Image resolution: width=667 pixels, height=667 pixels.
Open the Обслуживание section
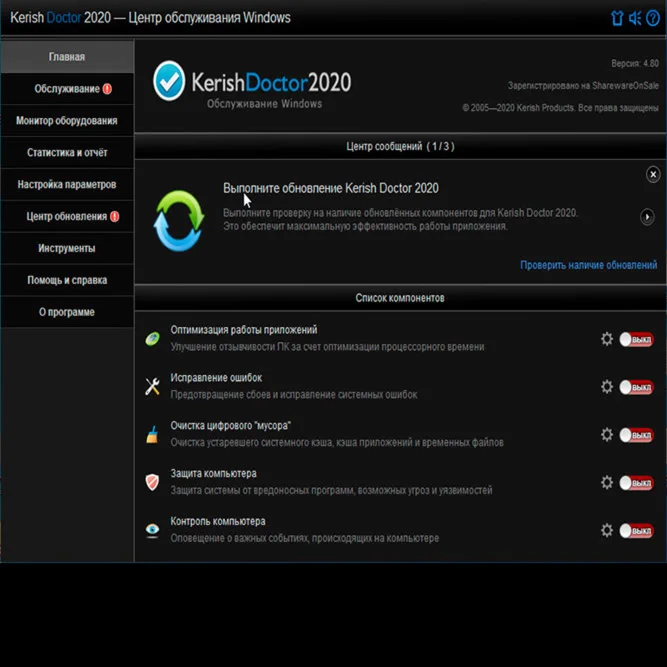[x=67, y=89]
